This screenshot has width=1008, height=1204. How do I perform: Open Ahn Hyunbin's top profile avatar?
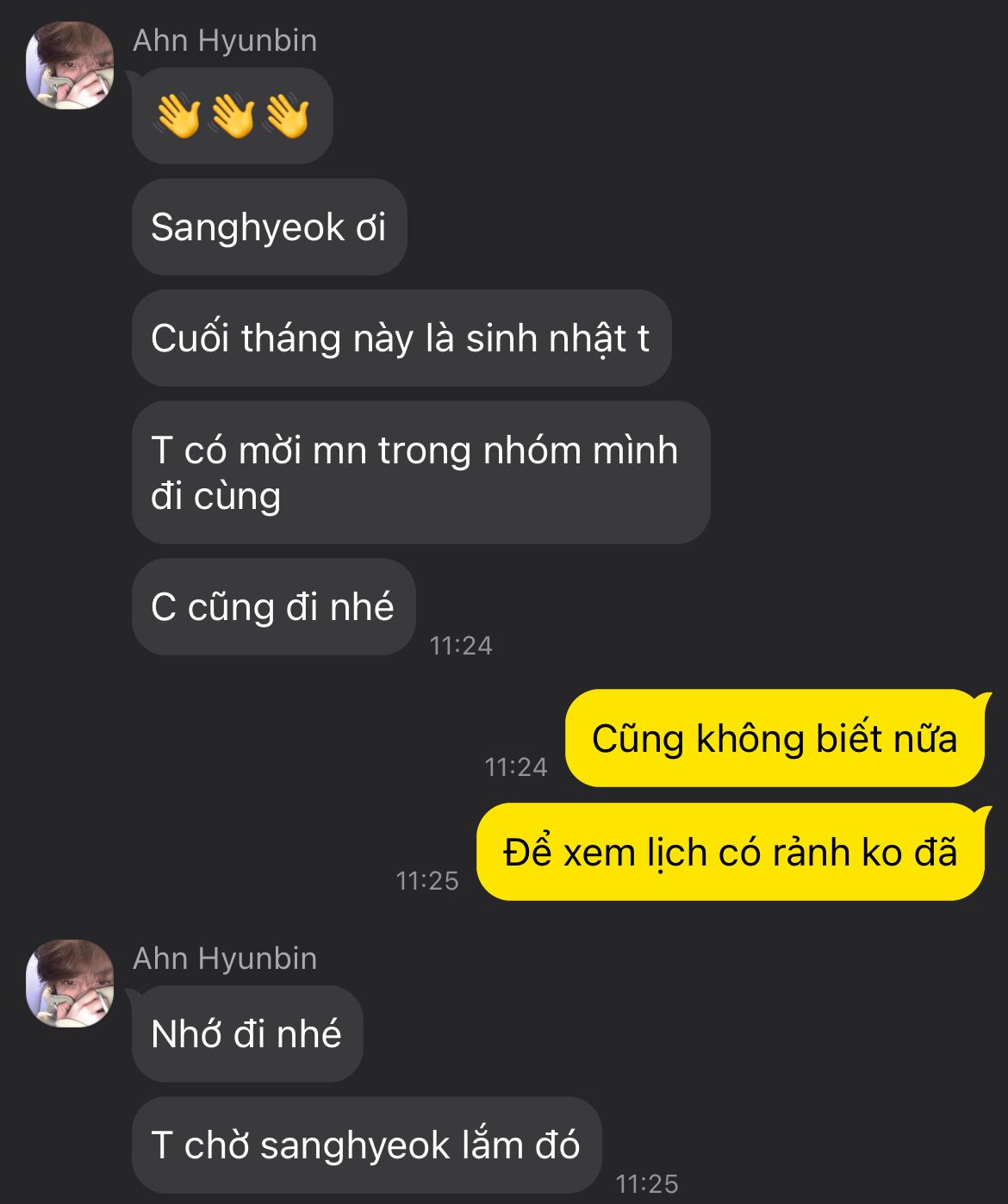coord(70,65)
